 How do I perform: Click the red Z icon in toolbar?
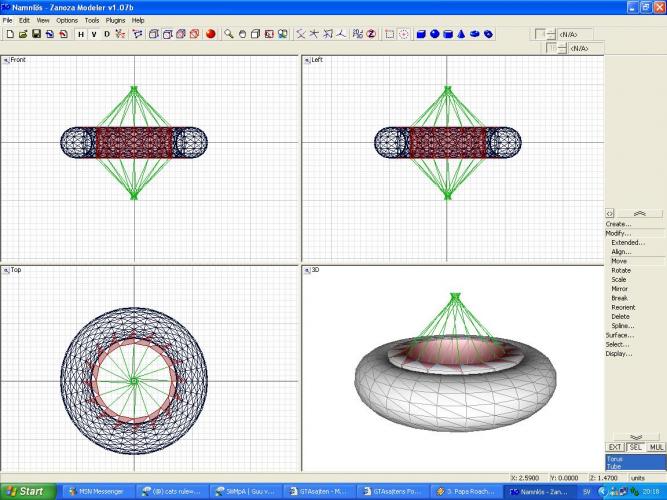(x=371, y=34)
